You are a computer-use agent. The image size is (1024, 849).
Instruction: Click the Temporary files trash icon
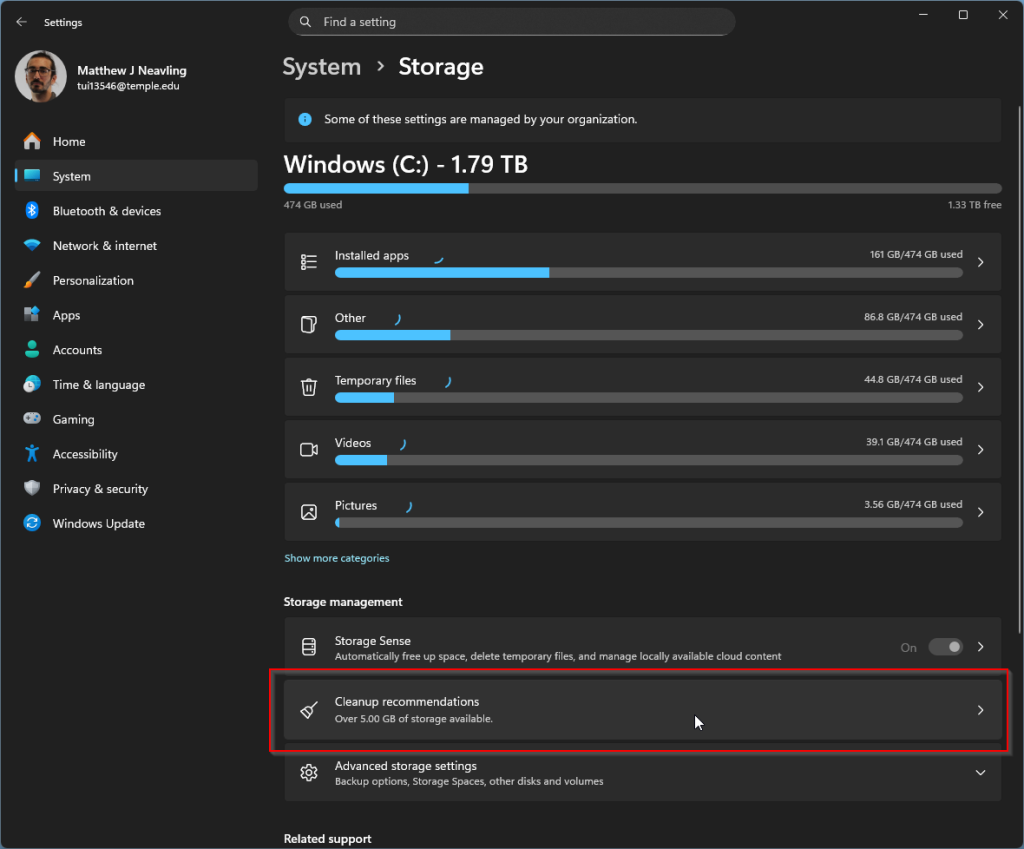click(x=309, y=387)
